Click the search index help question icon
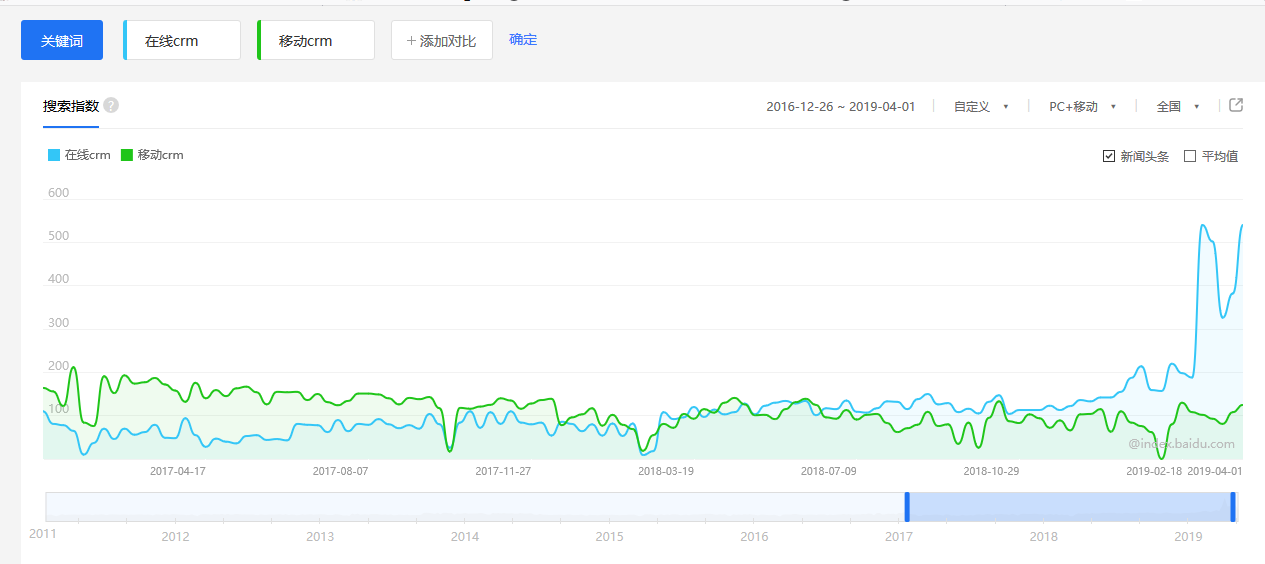 (111, 106)
